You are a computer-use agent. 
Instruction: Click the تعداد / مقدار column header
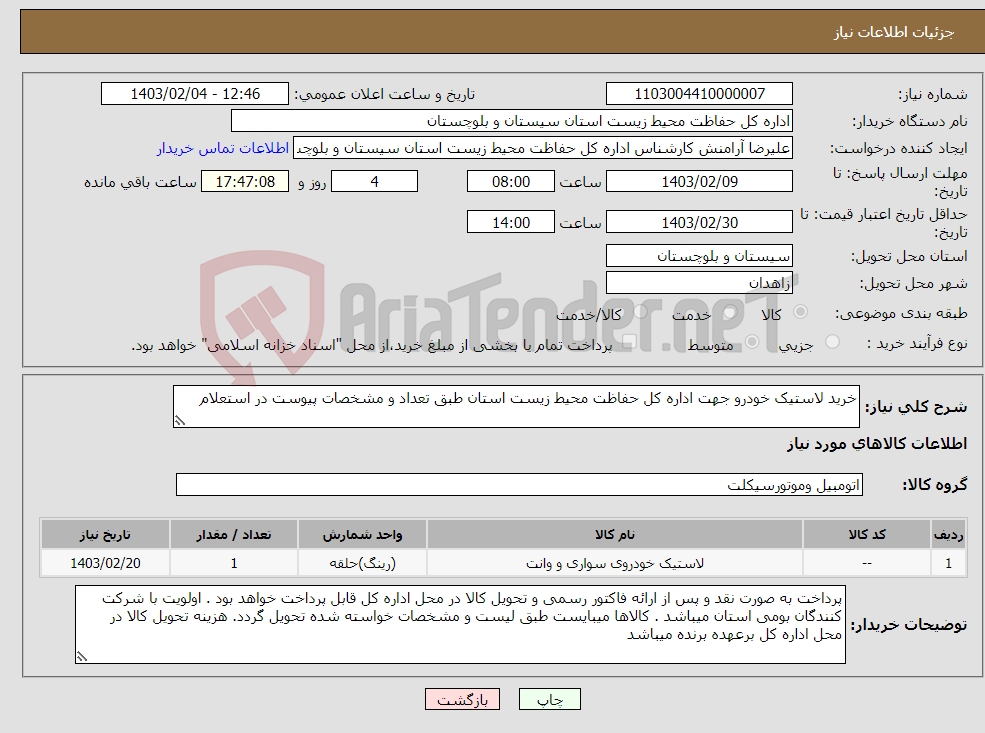(234, 535)
